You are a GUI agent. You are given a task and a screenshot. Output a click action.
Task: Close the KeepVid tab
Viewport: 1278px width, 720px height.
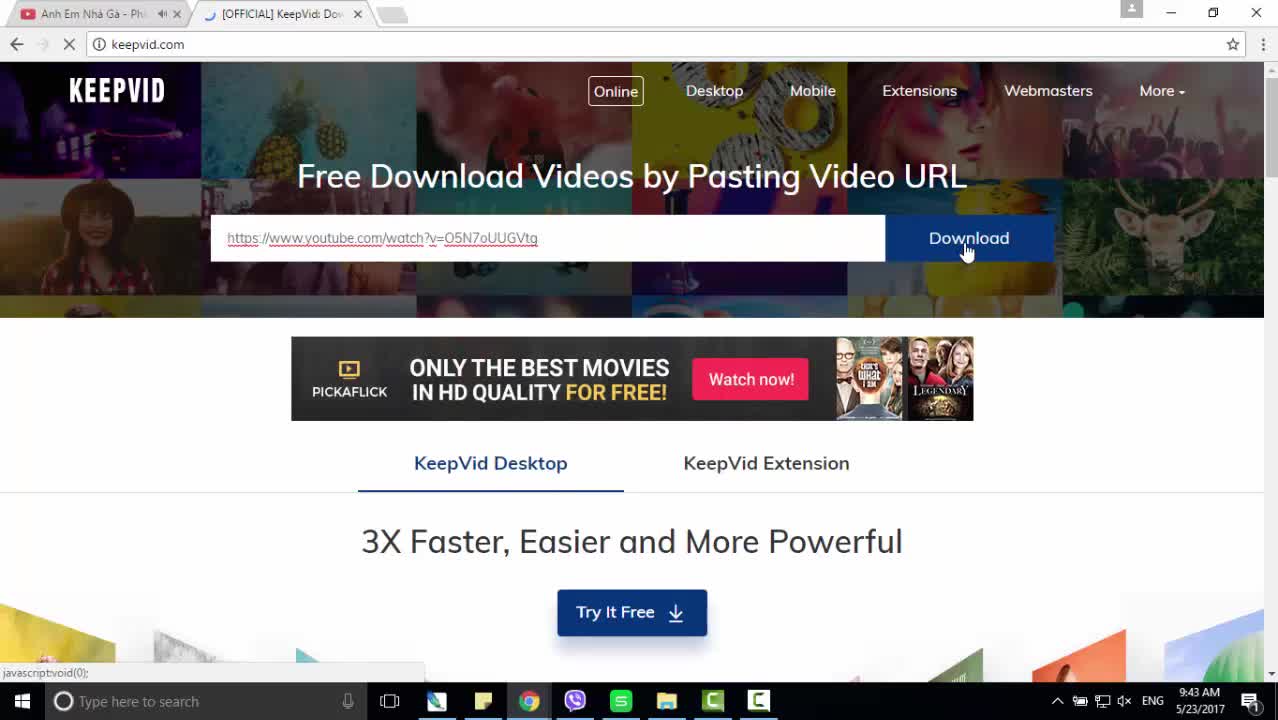tap(357, 14)
